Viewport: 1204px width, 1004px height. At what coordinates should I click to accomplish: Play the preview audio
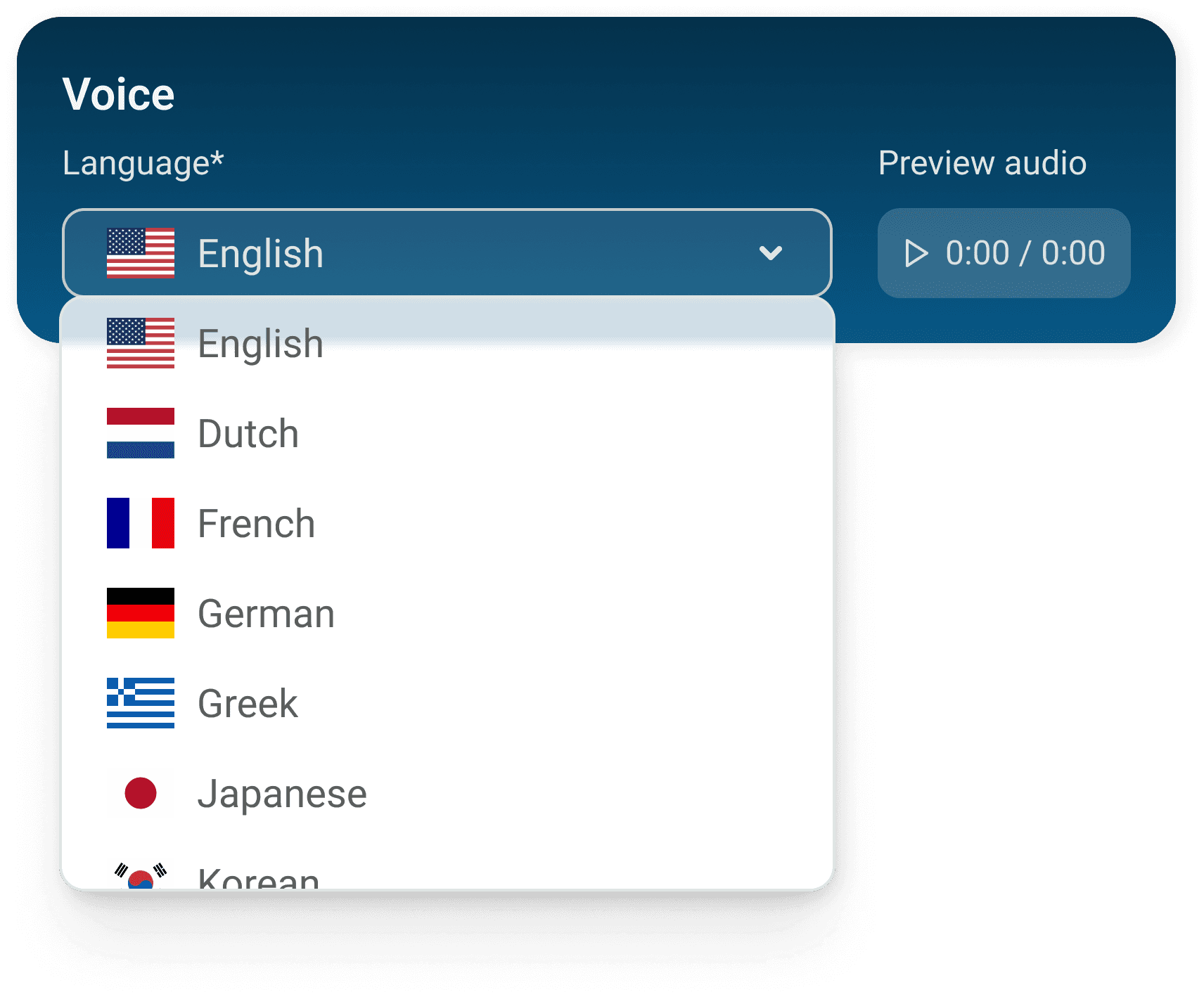tap(916, 253)
